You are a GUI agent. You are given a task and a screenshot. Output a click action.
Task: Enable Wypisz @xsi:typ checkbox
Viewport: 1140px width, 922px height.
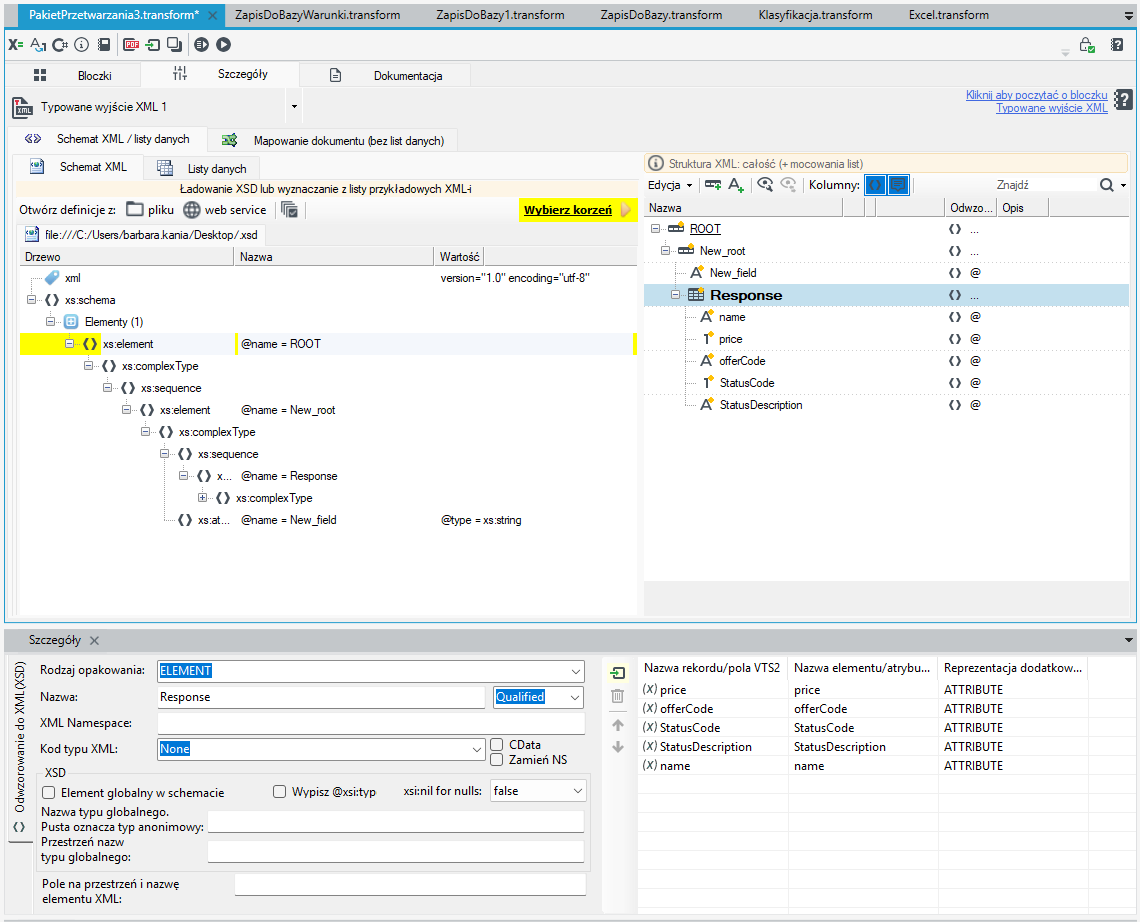tap(279, 792)
